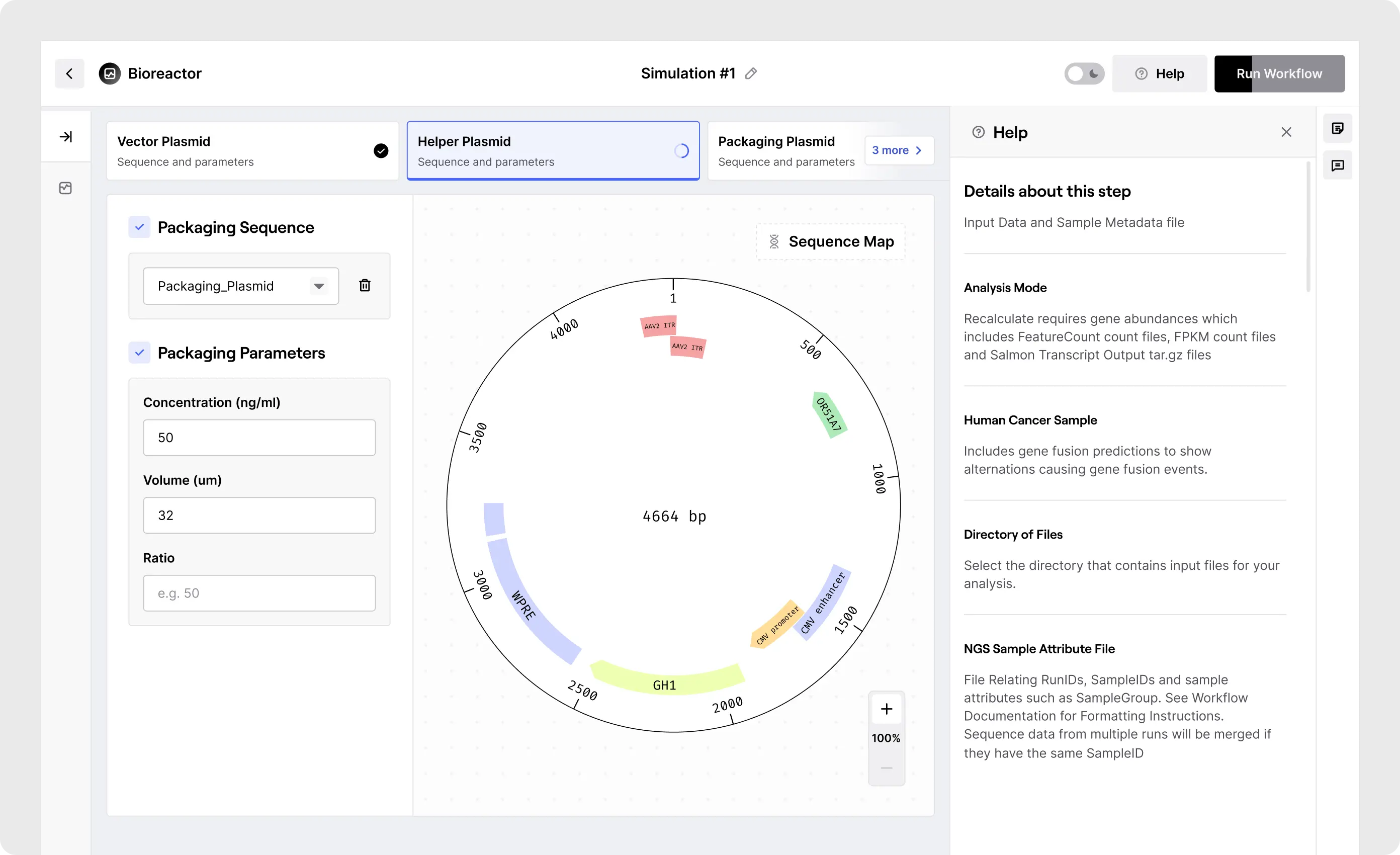
Task: Open the comments icon on the right rail
Action: coord(1338,165)
